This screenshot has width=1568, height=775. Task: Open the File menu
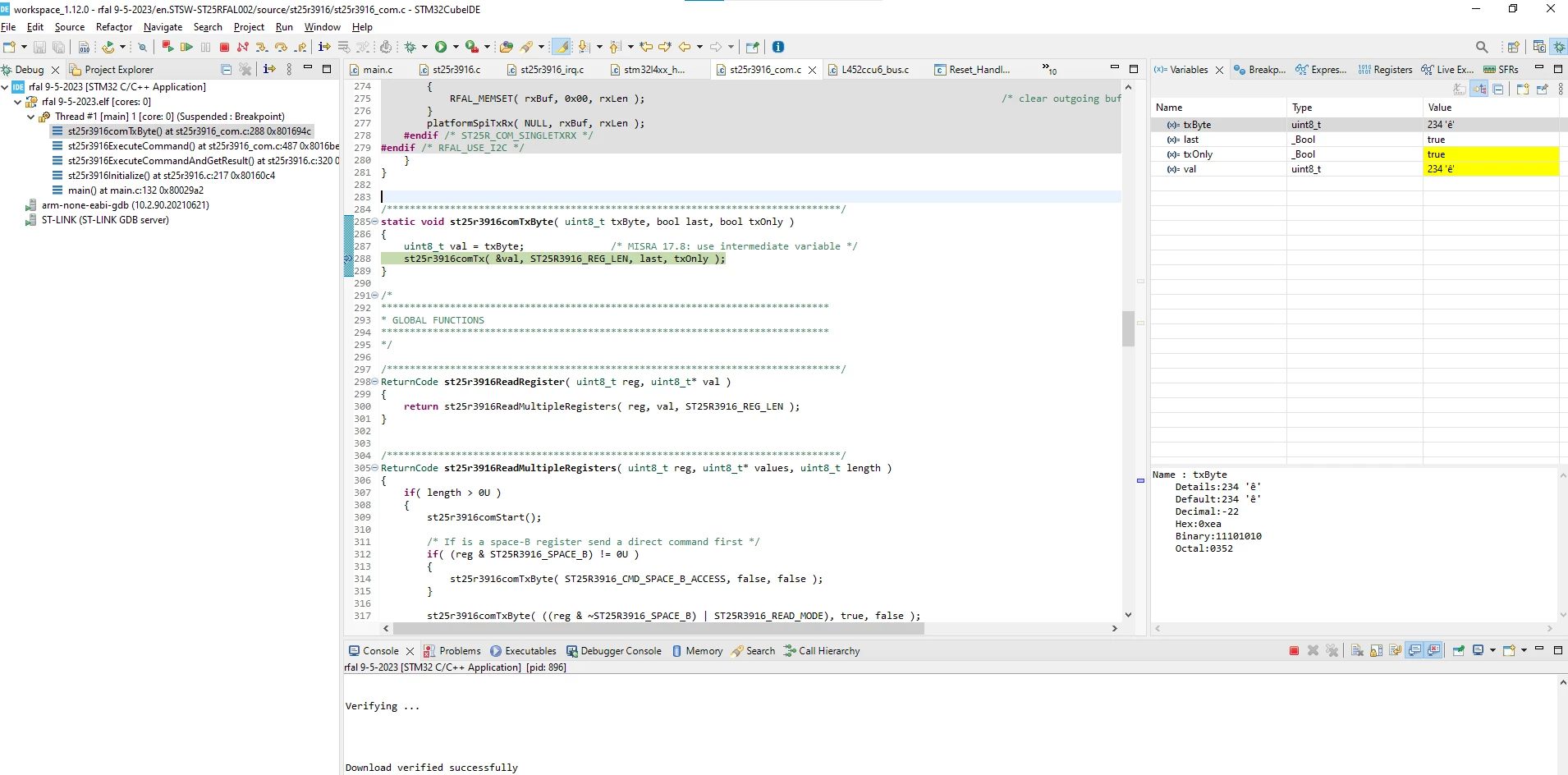(x=8, y=27)
